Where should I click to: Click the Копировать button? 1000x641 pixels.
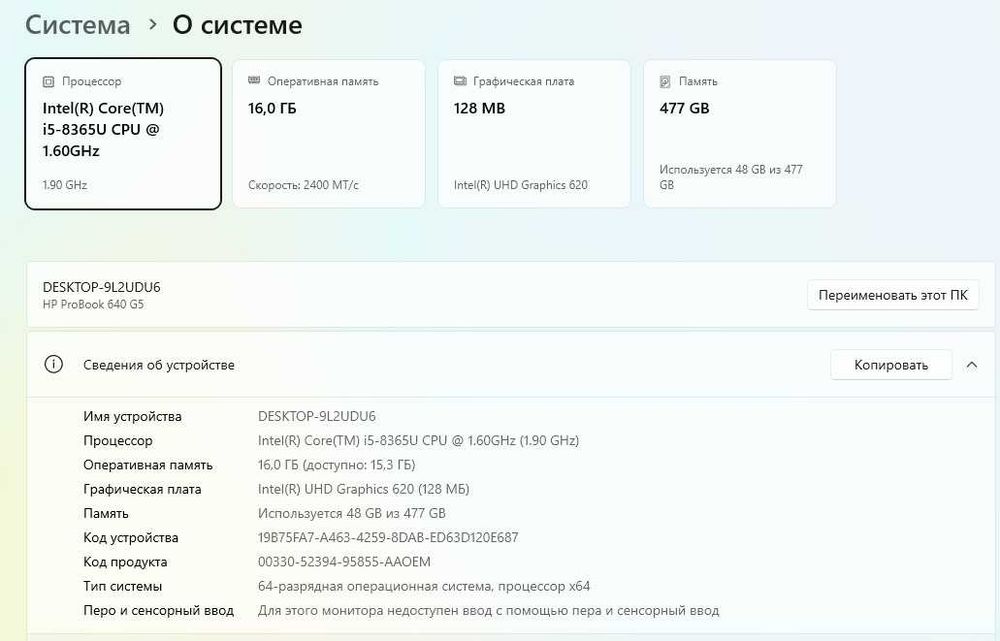891,365
